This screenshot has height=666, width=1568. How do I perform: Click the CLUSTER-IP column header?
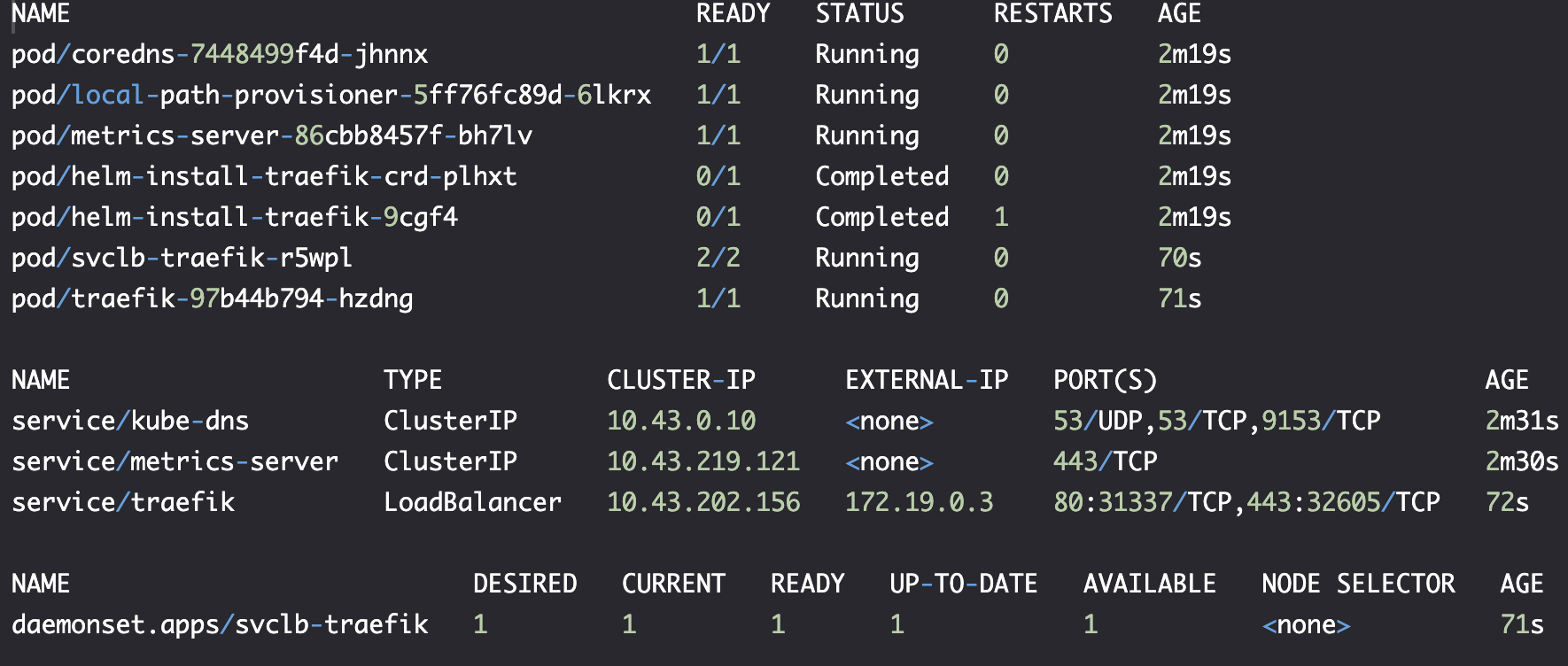(680, 381)
